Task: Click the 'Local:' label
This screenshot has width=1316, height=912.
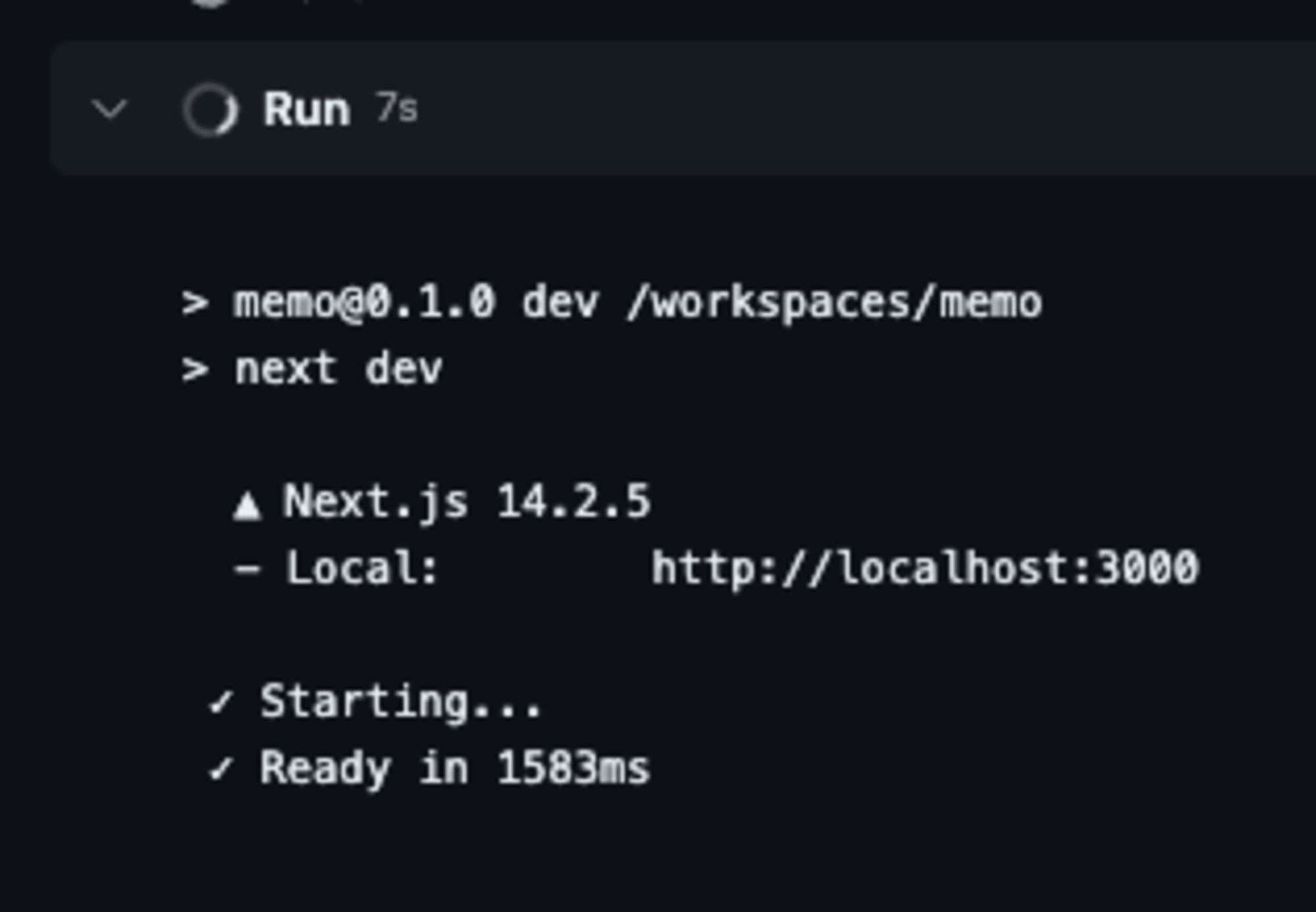Action: (x=361, y=568)
